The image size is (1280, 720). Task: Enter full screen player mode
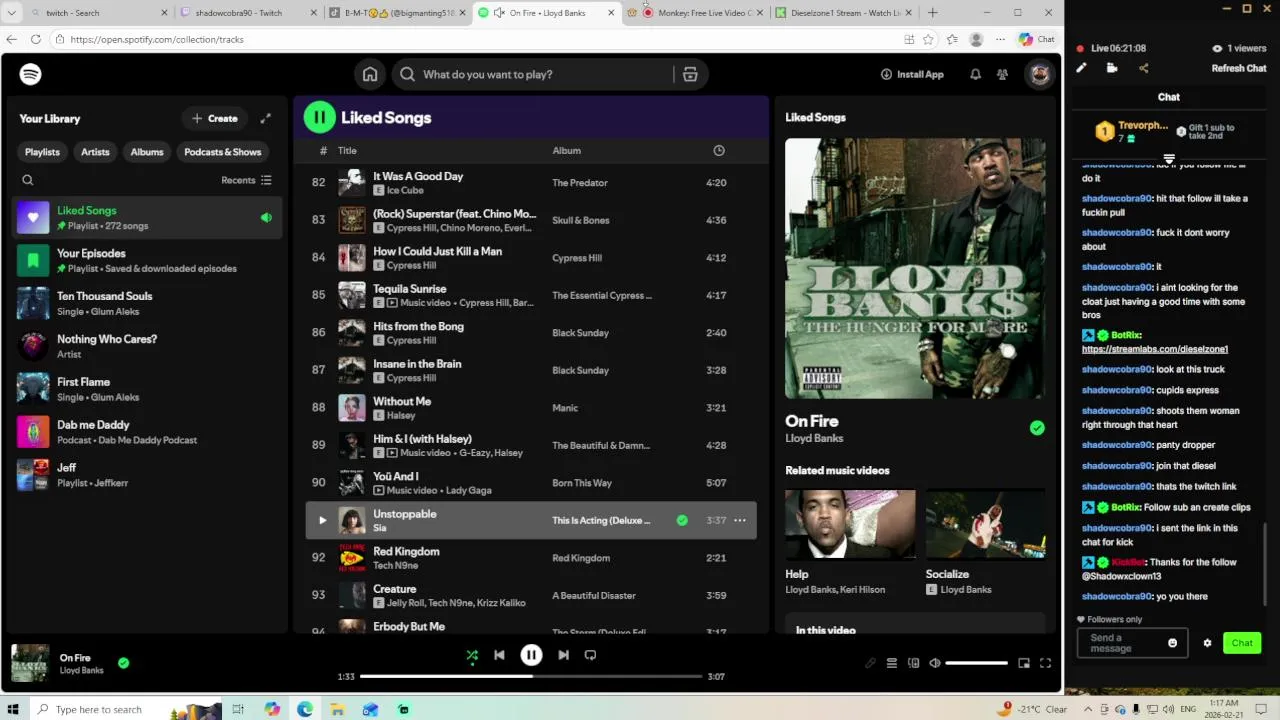[x=1045, y=663]
